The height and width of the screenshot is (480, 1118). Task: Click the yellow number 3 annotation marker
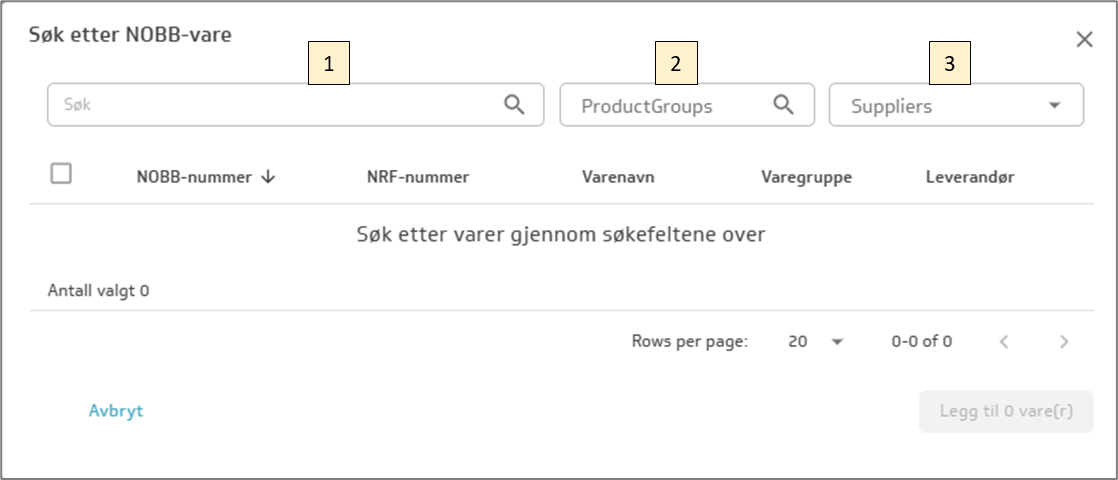click(x=950, y=64)
